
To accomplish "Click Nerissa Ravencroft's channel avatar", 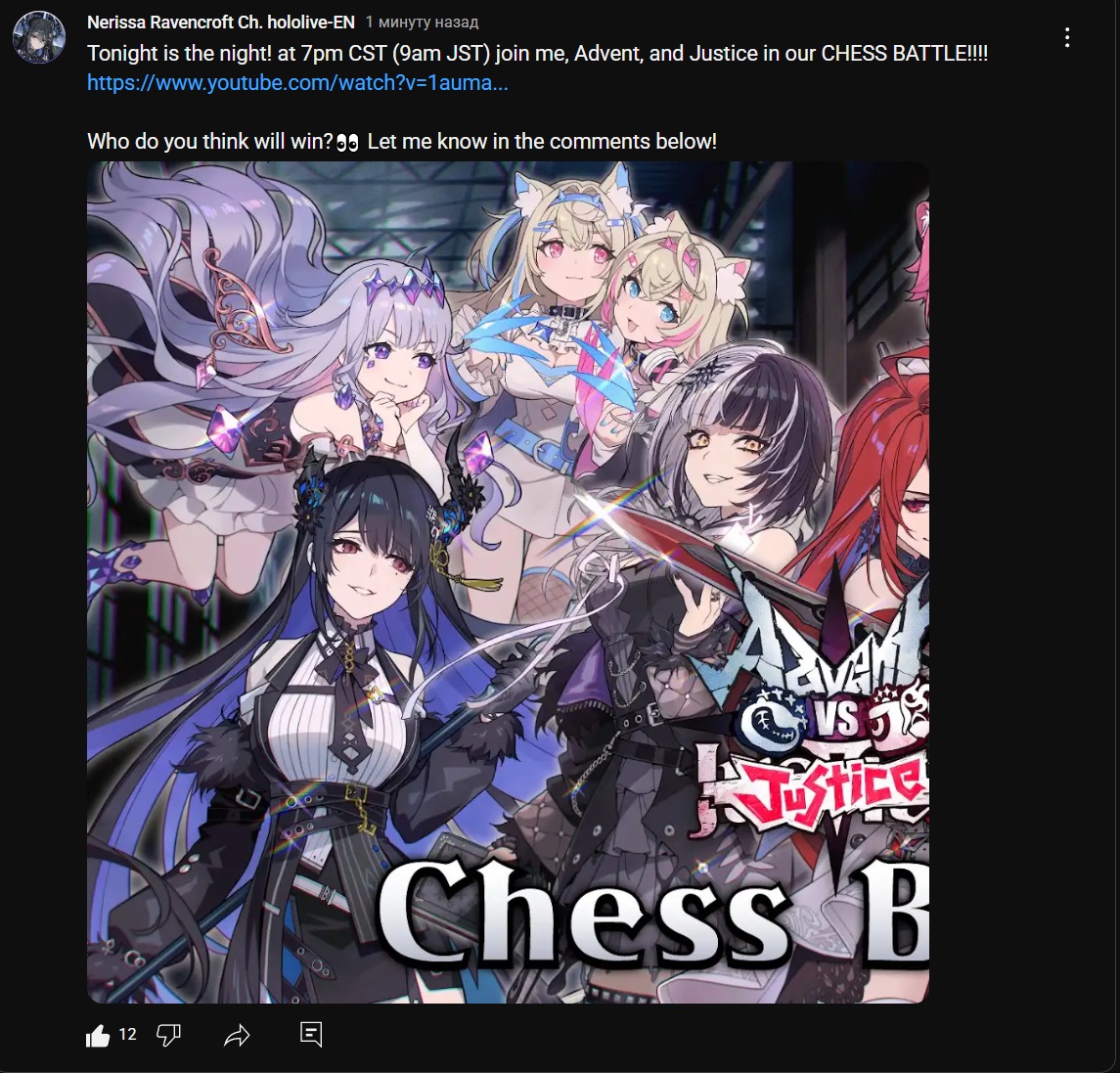I will click(x=39, y=37).
